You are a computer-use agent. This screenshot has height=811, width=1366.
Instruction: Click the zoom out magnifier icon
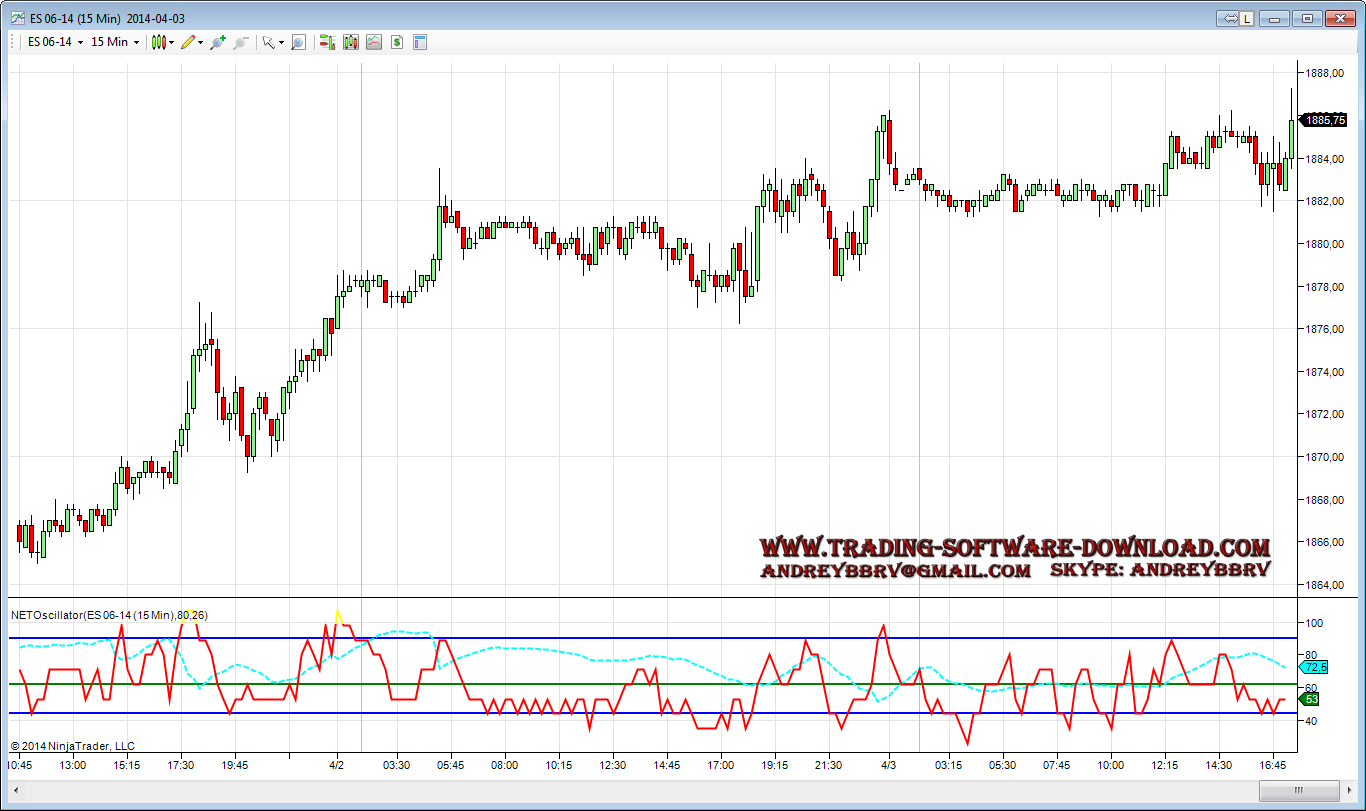[240, 42]
